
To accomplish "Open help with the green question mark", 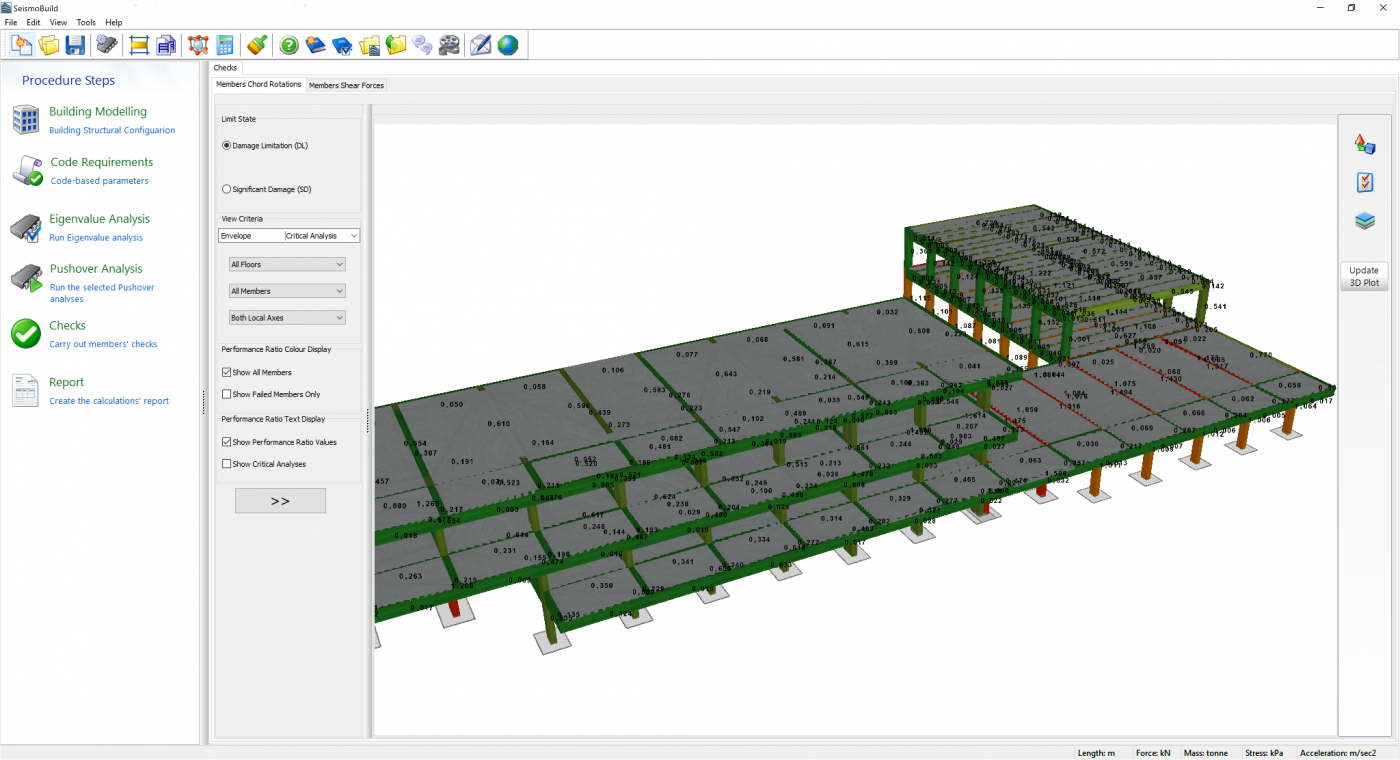I will tap(289, 45).
